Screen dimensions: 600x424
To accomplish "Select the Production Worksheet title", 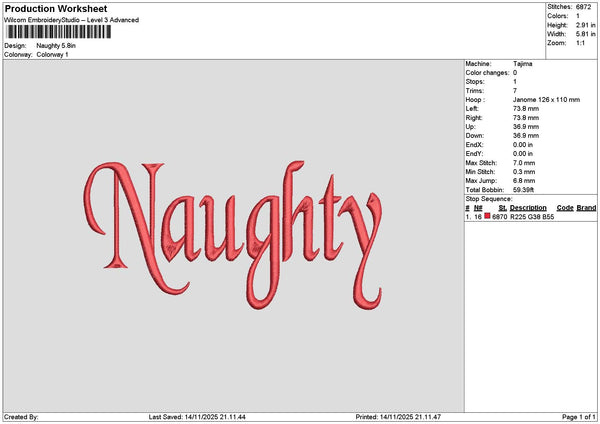I will click(x=56, y=8).
